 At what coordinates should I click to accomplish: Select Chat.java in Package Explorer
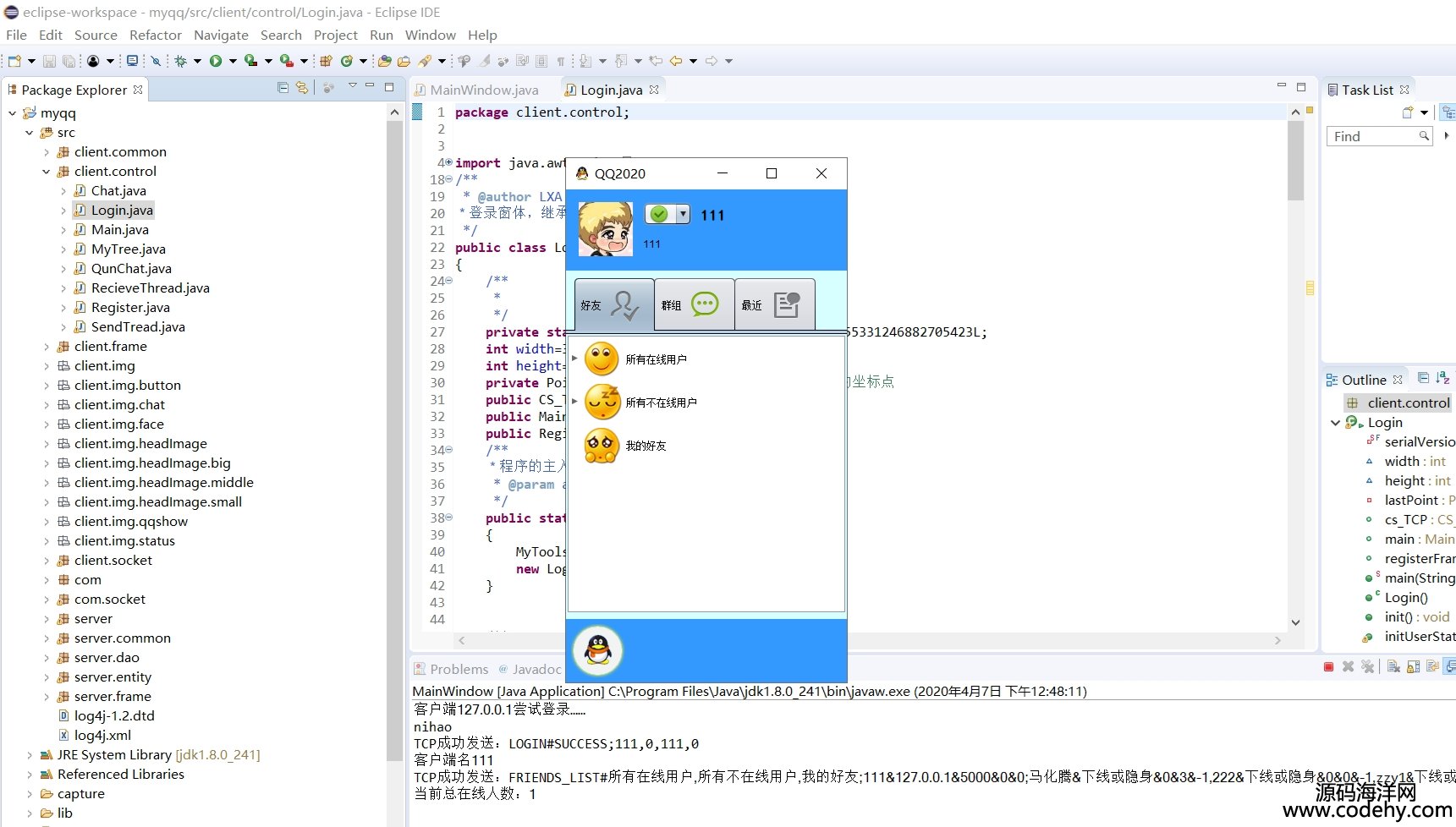pyautogui.click(x=118, y=191)
